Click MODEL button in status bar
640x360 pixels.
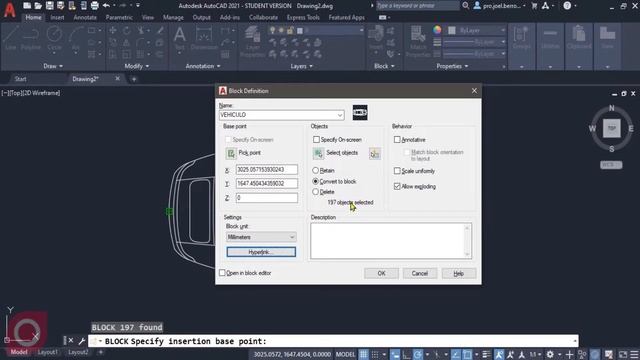pos(345,354)
